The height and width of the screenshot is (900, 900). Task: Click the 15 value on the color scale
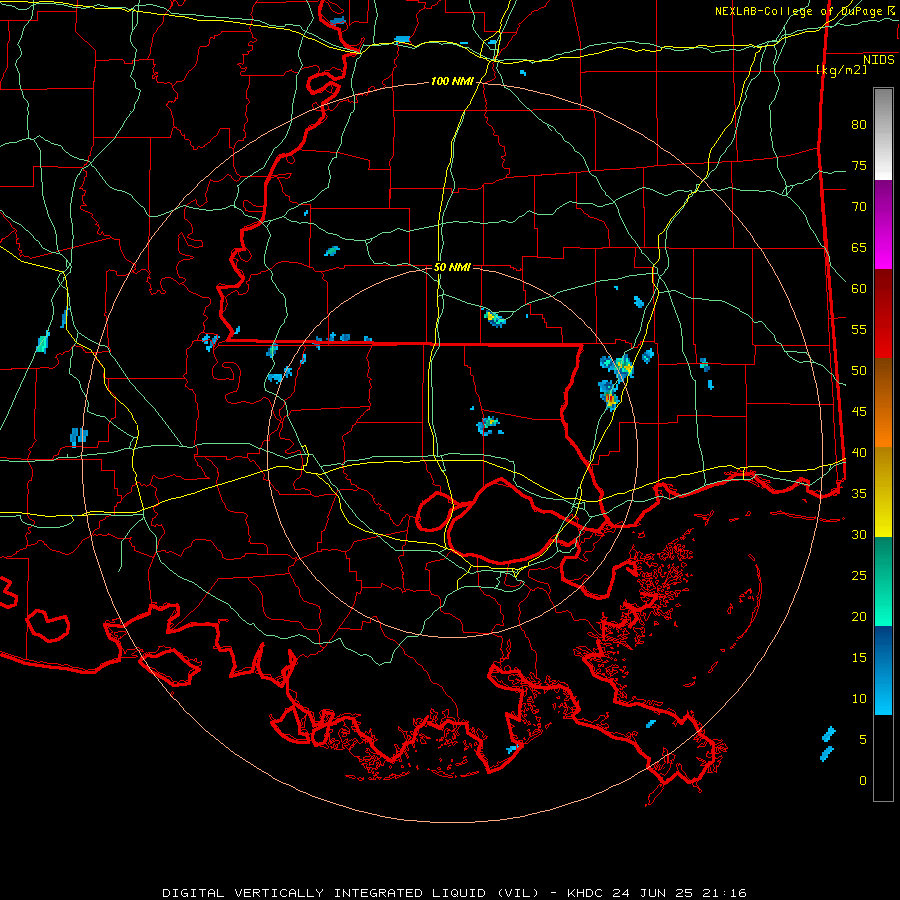point(859,658)
